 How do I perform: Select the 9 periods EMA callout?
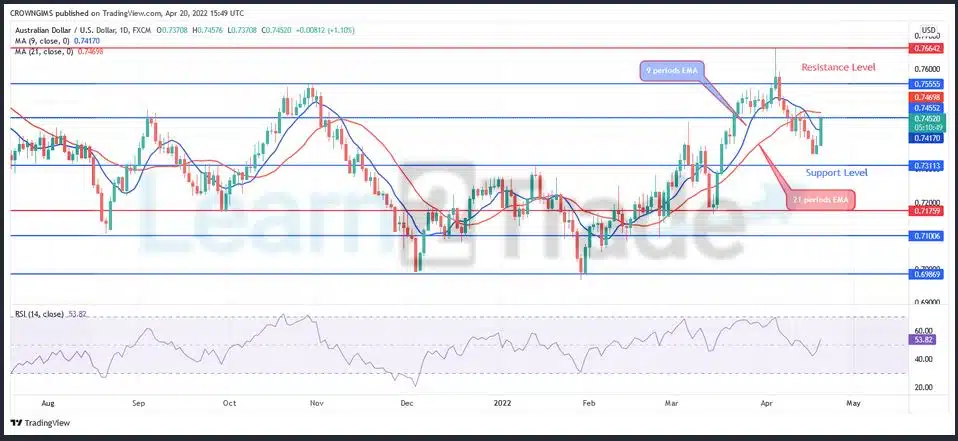pos(671,72)
